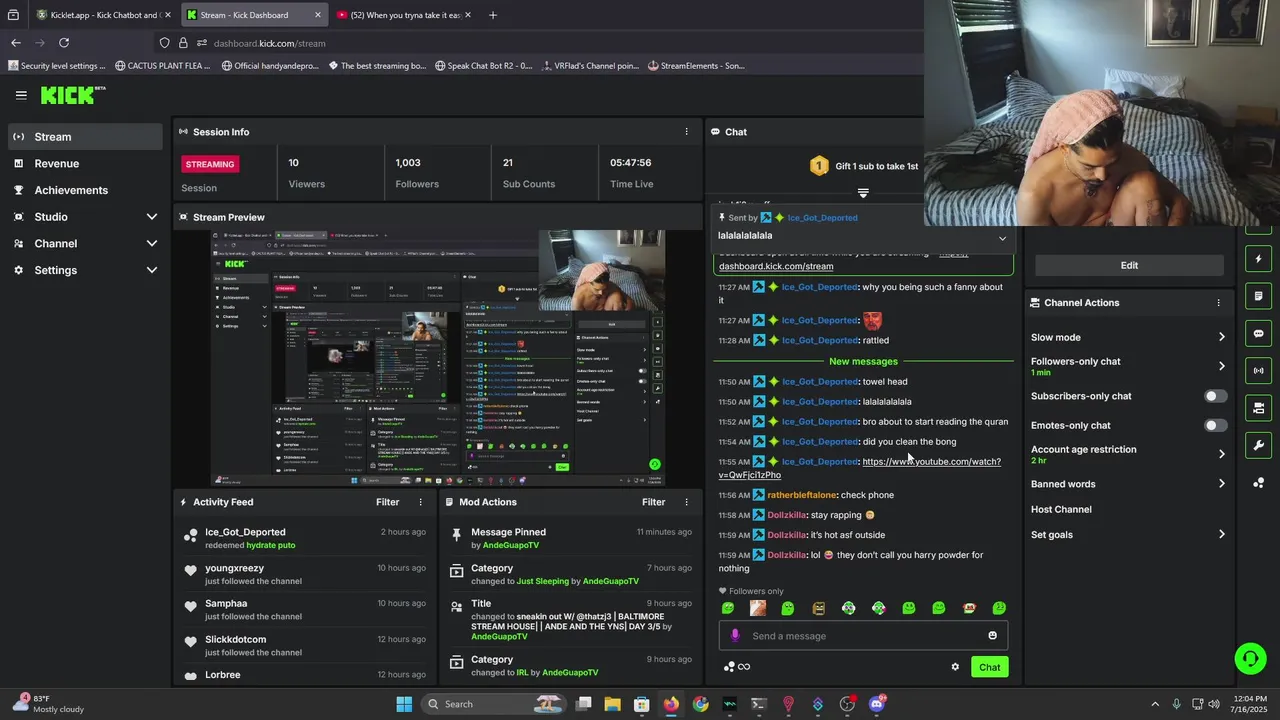Click the chat bubble sidebar icon
The image size is (1280, 720).
tap(1258, 333)
